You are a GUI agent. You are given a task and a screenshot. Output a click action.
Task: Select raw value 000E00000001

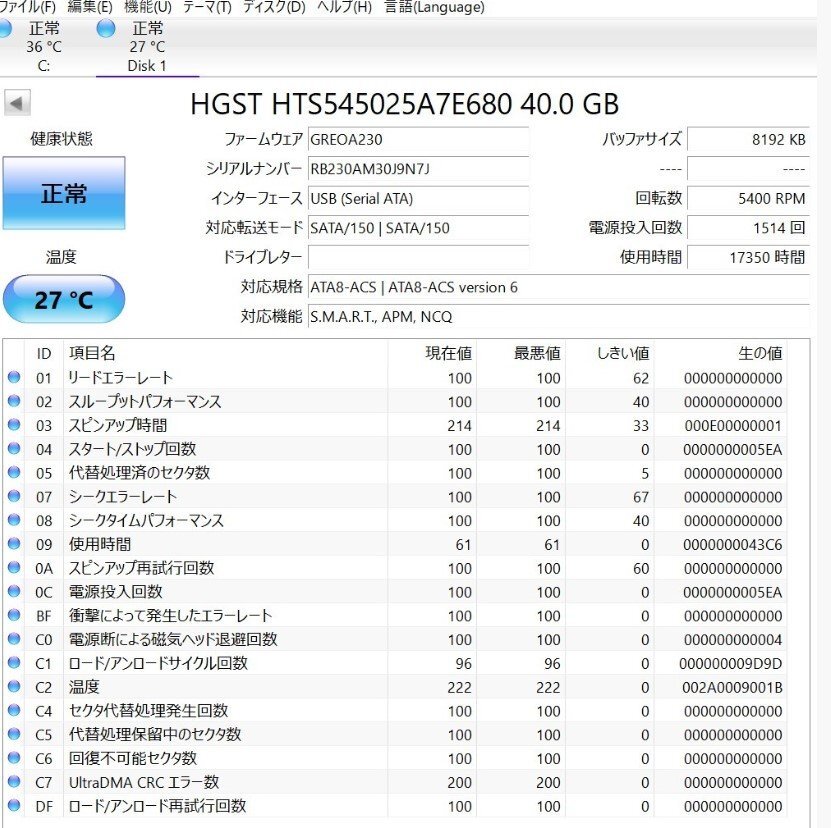(733, 426)
